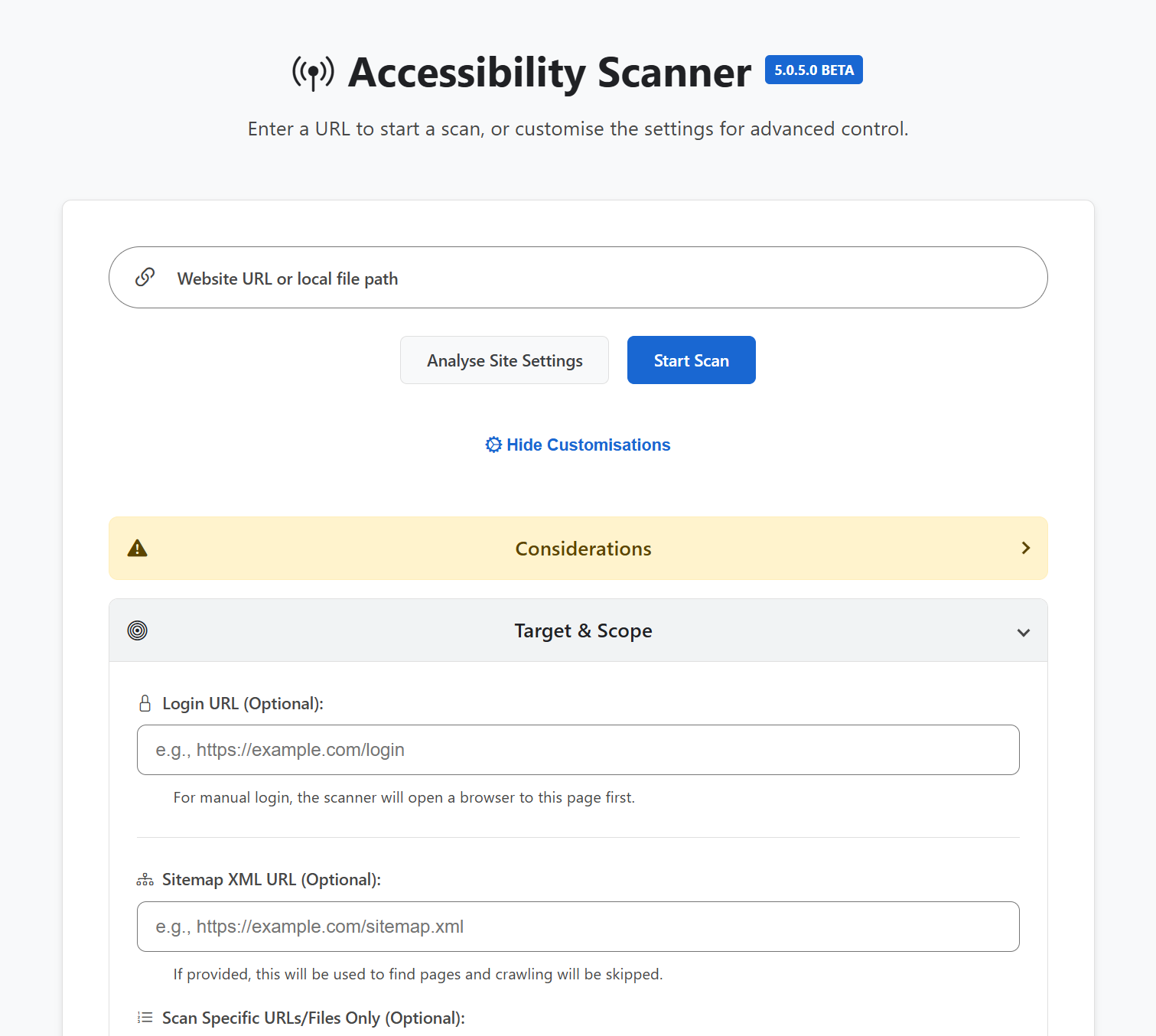Screen dimensions: 1156x1036
Task: Click the sitemap icon beside Sitemap XML URL
Action: pos(144,878)
